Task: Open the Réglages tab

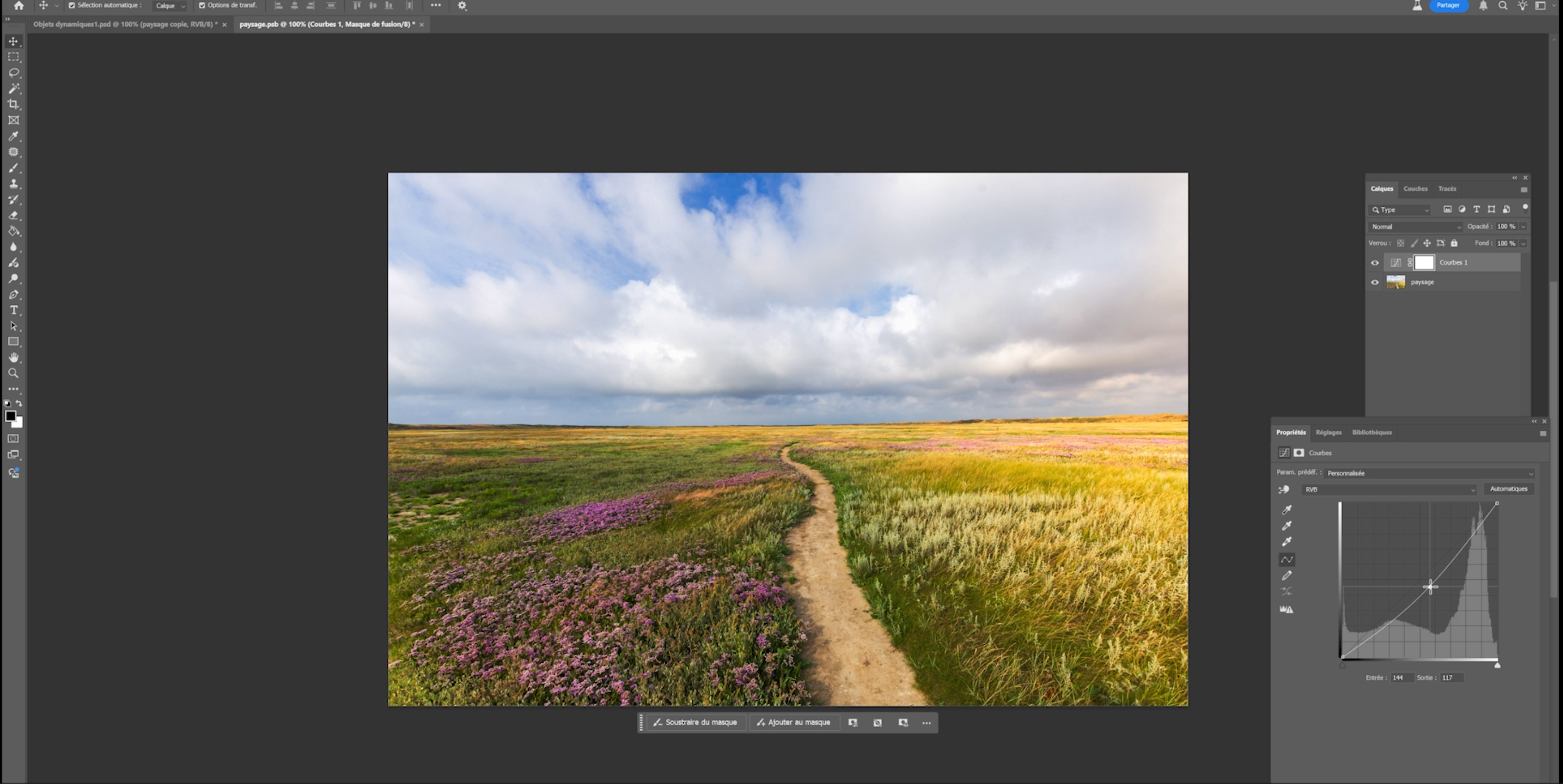Action: [x=1328, y=432]
